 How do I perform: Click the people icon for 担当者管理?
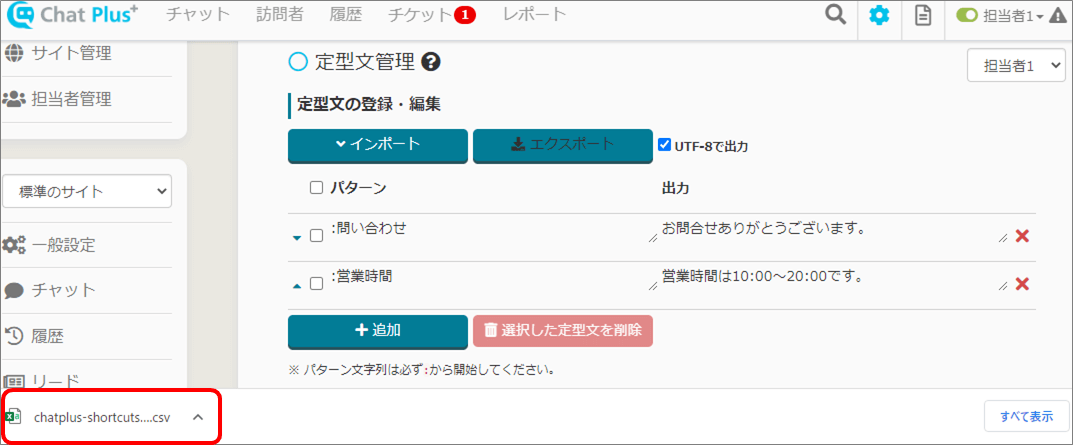pos(14,99)
